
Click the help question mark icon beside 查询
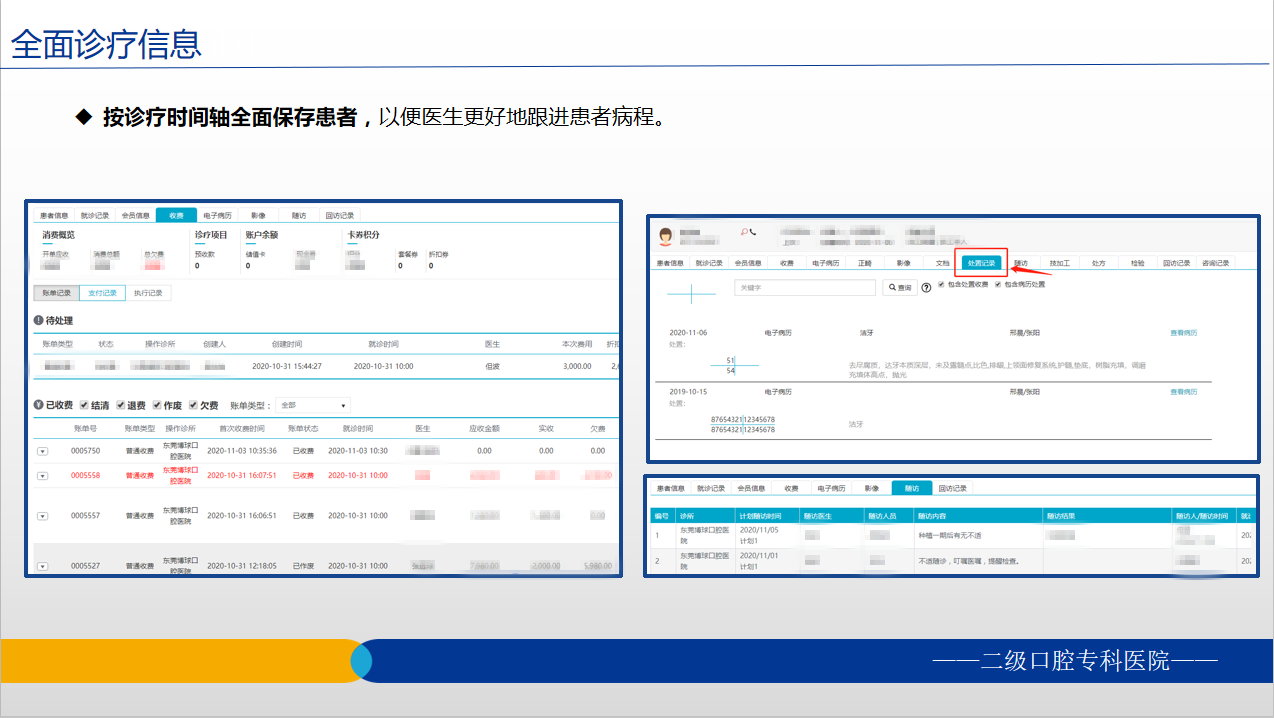tap(926, 286)
